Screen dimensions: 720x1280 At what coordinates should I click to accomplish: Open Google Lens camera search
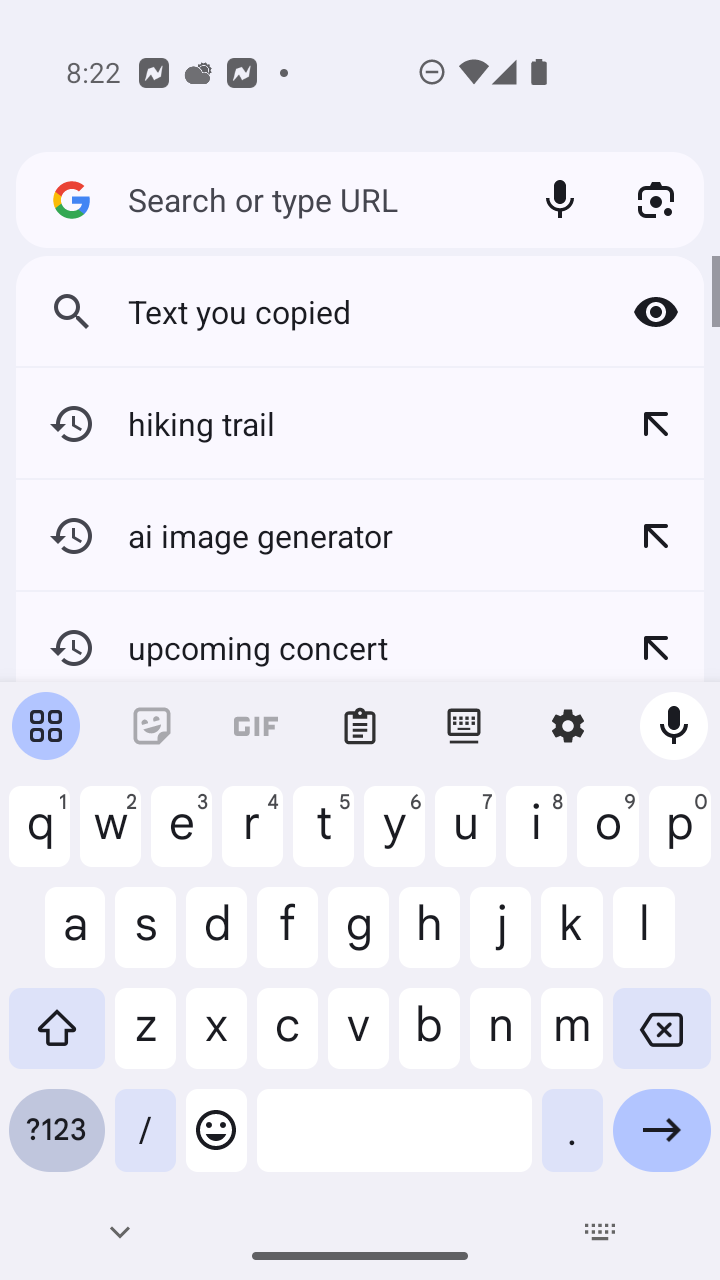[x=656, y=200]
